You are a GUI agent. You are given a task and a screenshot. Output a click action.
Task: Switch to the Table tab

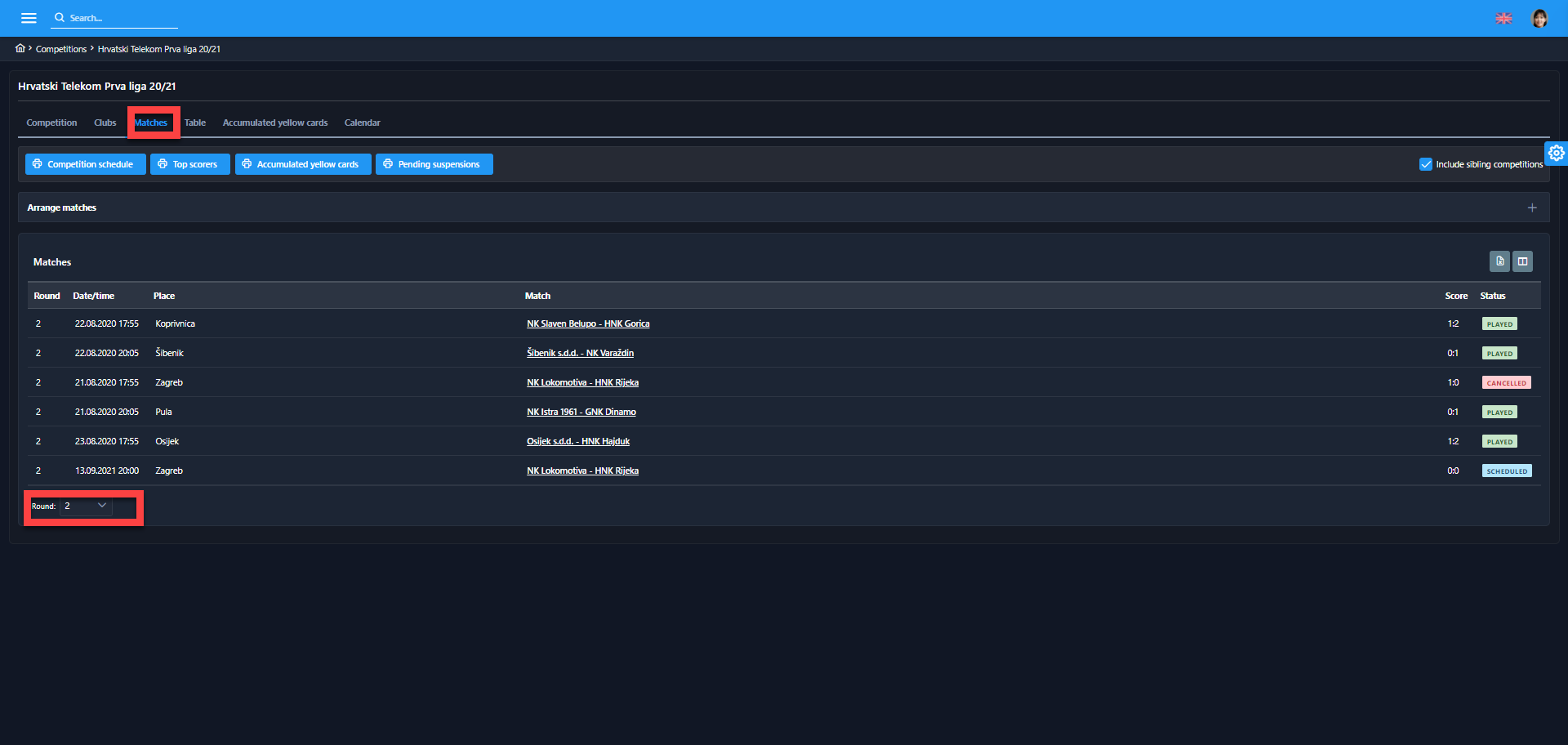[x=194, y=123]
